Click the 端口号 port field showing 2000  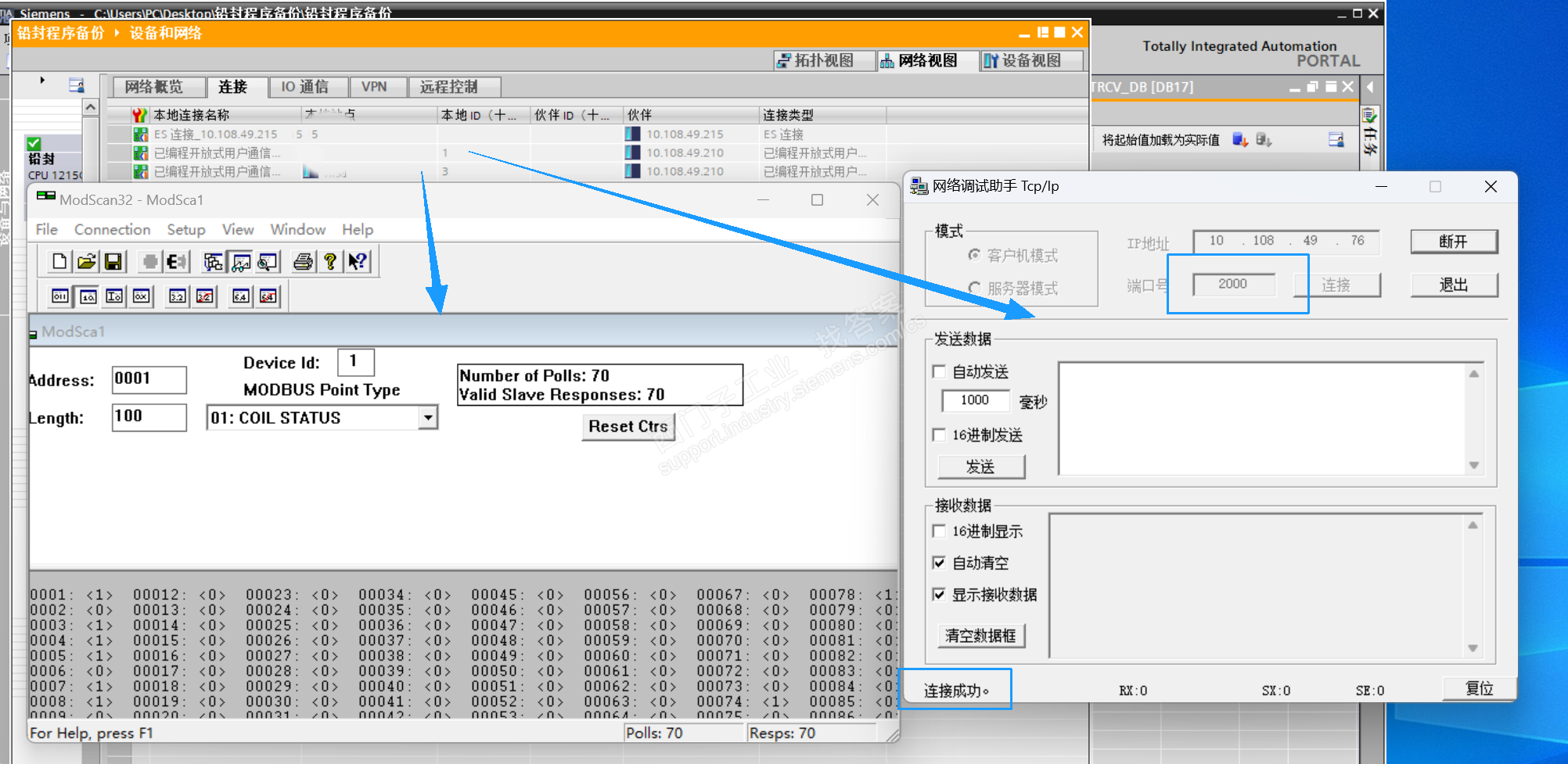tap(1234, 285)
